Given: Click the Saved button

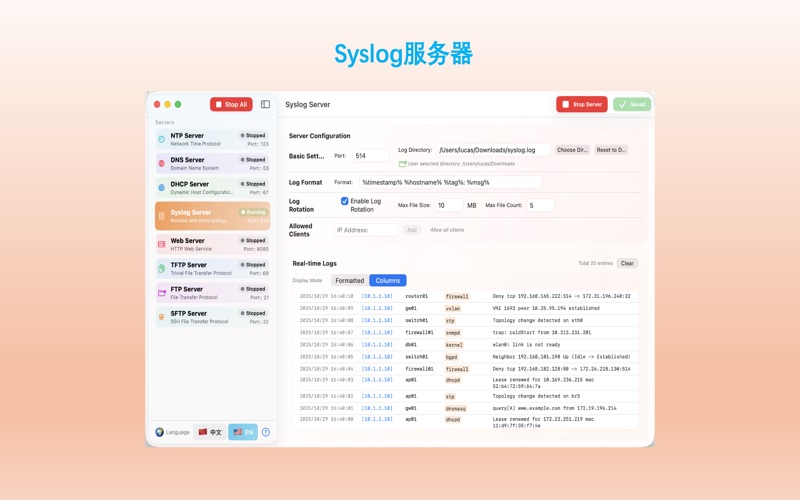Looking at the screenshot, I should (632, 104).
